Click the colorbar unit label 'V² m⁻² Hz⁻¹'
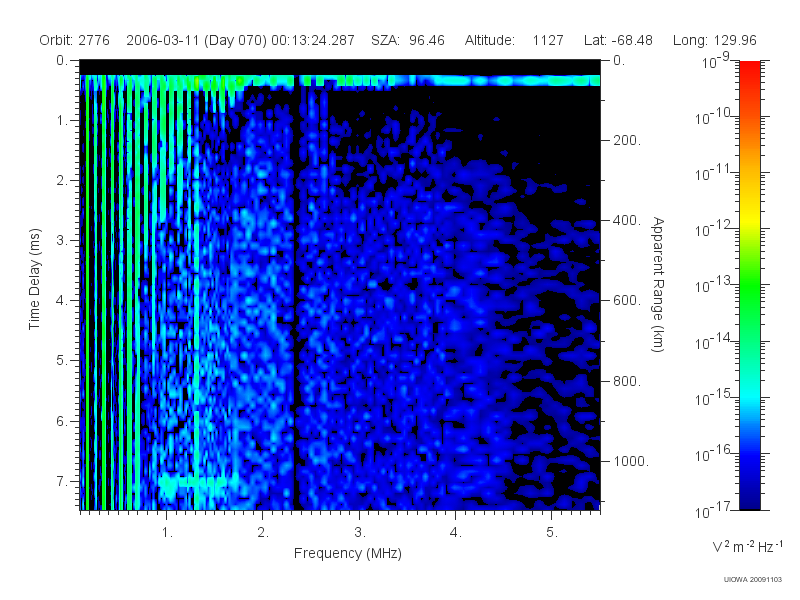 click(x=747, y=546)
